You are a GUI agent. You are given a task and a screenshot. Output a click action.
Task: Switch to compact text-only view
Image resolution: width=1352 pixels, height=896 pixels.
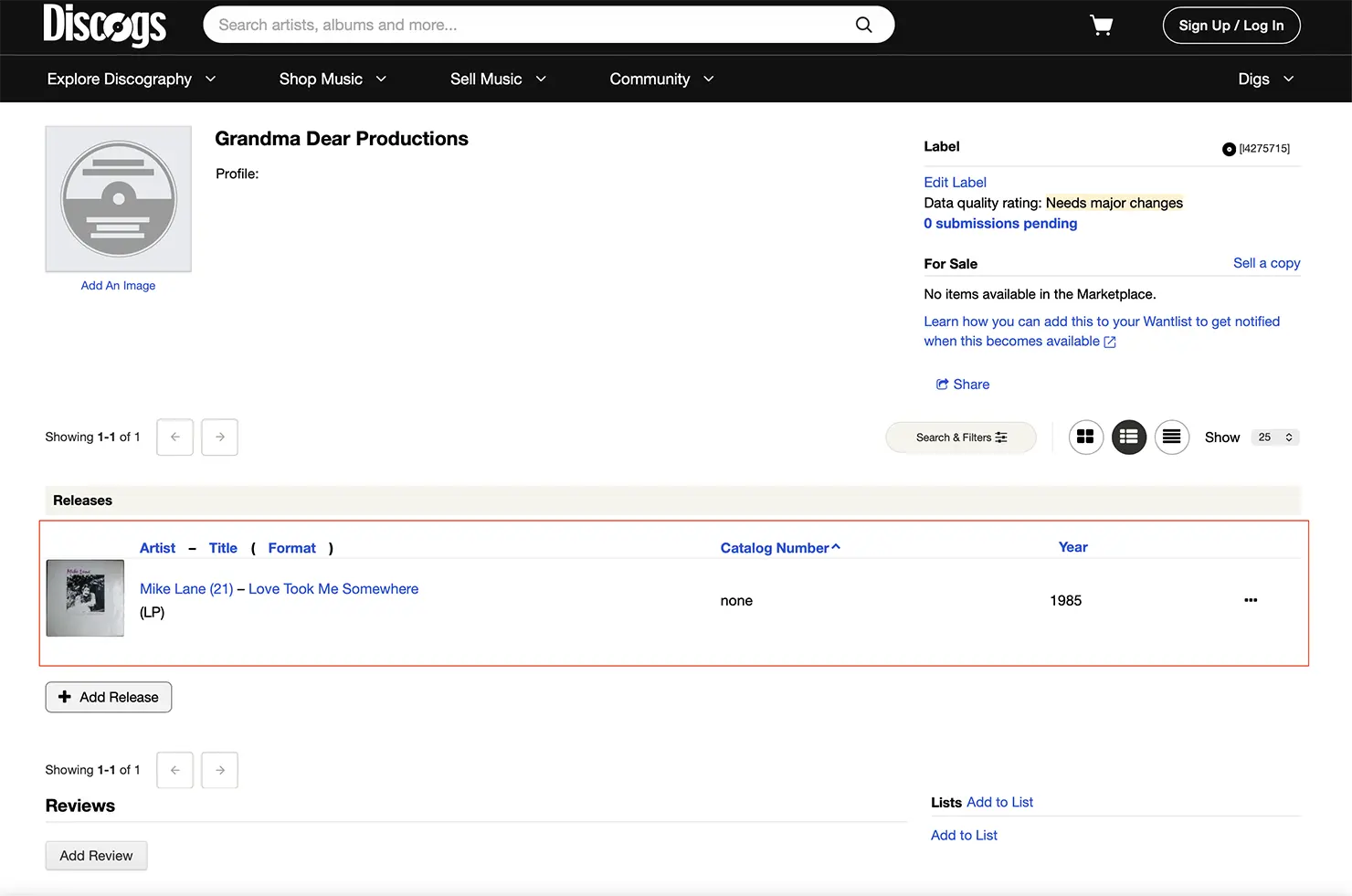click(1171, 437)
